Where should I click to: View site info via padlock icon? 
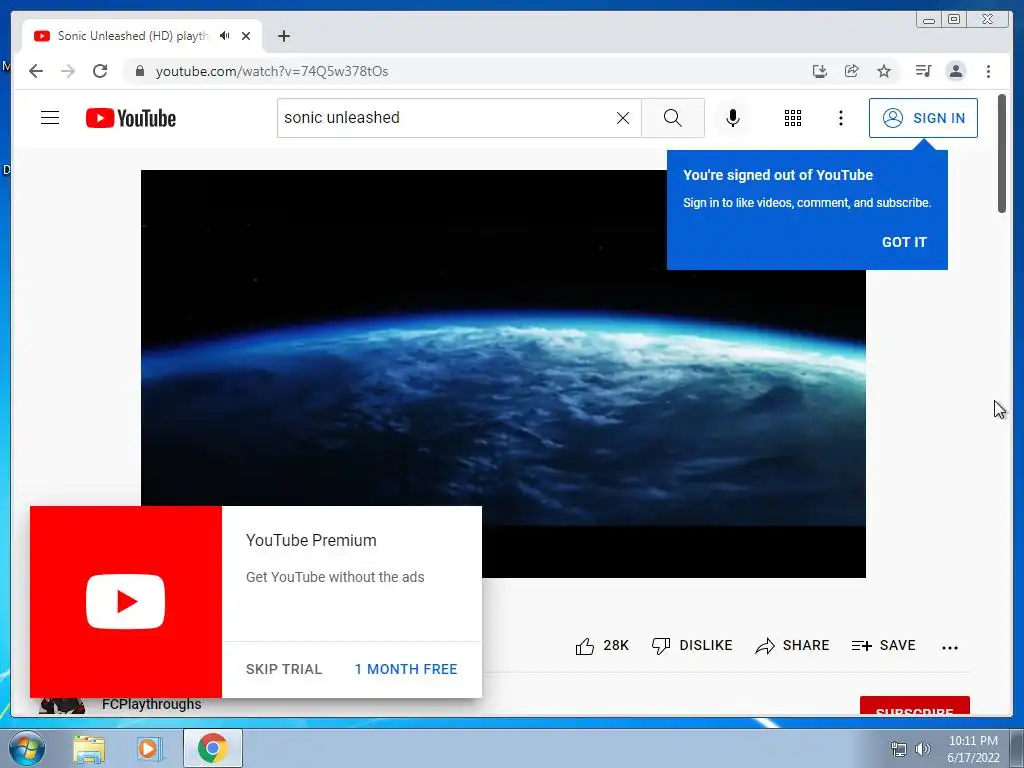(139, 71)
